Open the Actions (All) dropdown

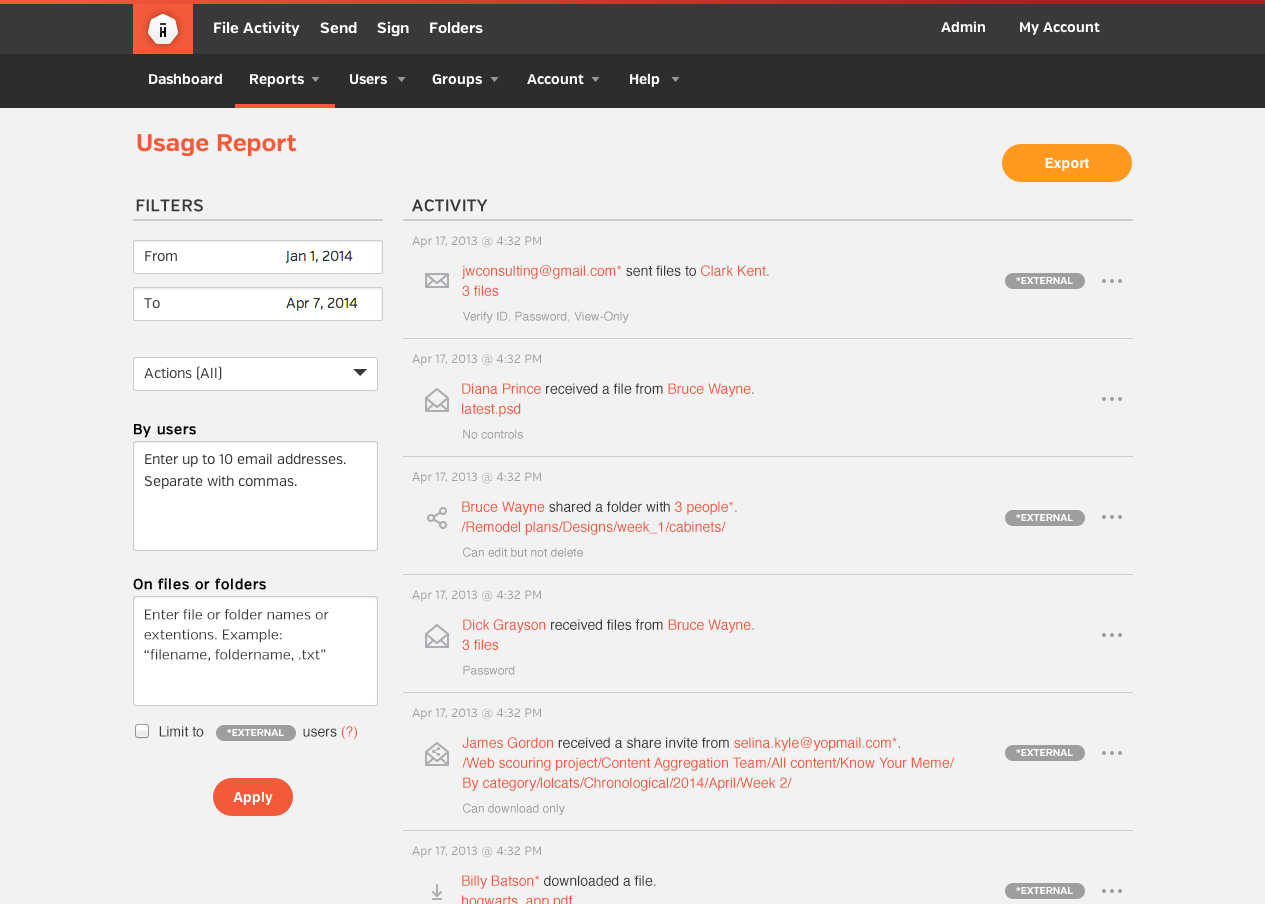tap(255, 373)
